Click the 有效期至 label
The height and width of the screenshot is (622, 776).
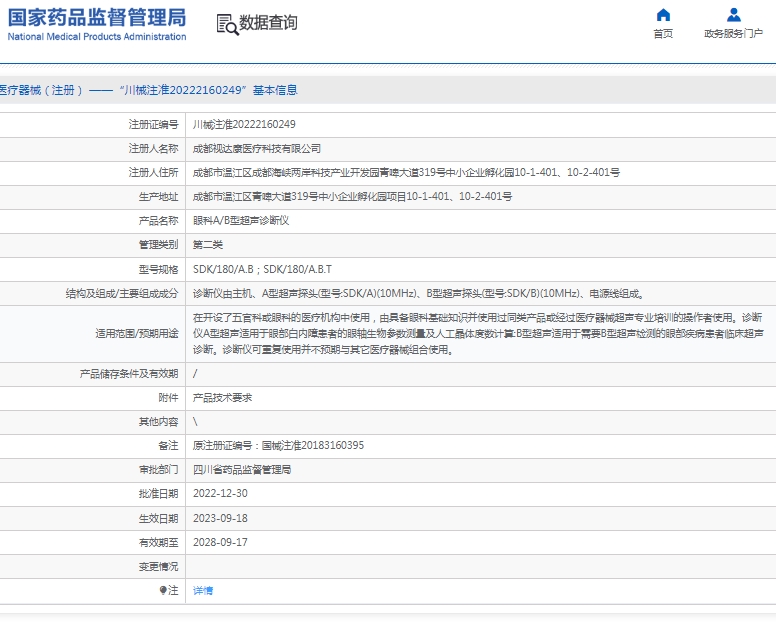[158, 542]
